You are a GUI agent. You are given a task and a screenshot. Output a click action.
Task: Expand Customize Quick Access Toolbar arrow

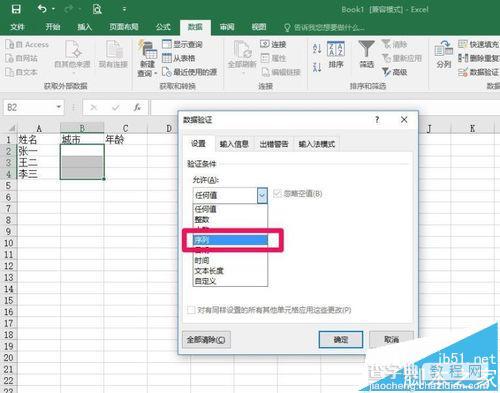tap(124, 9)
